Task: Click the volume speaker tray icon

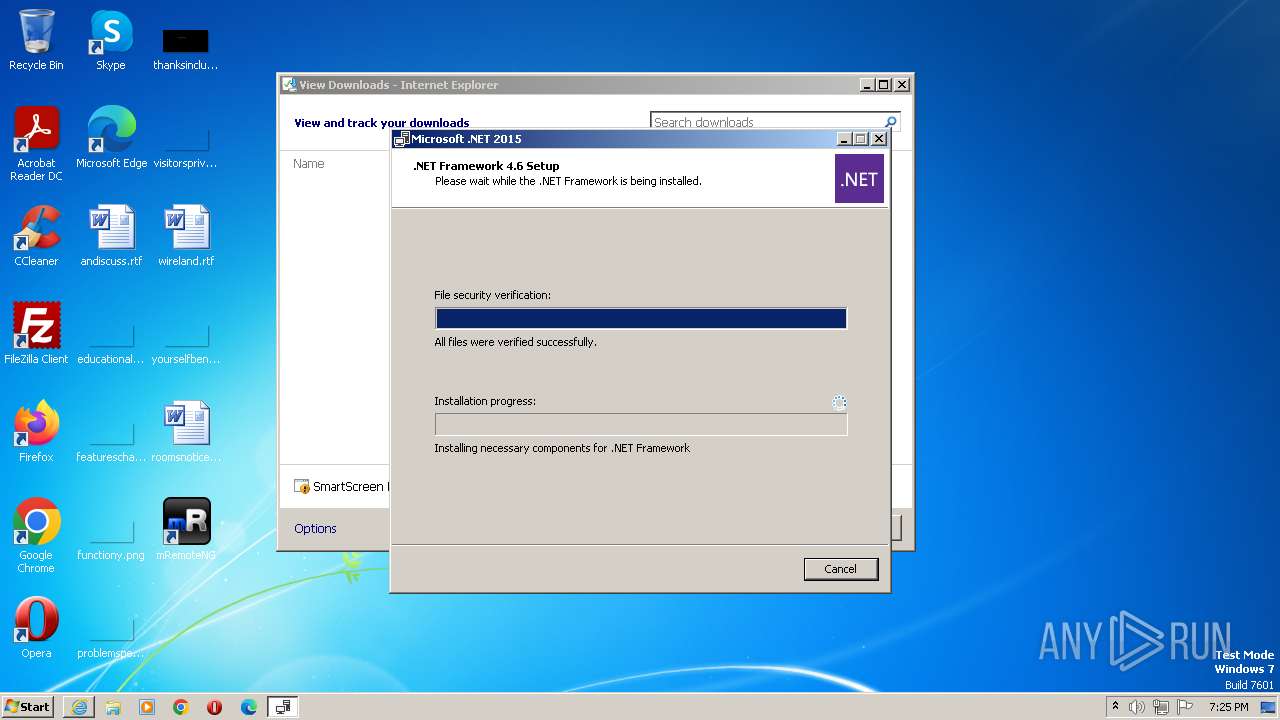Action: point(1137,707)
